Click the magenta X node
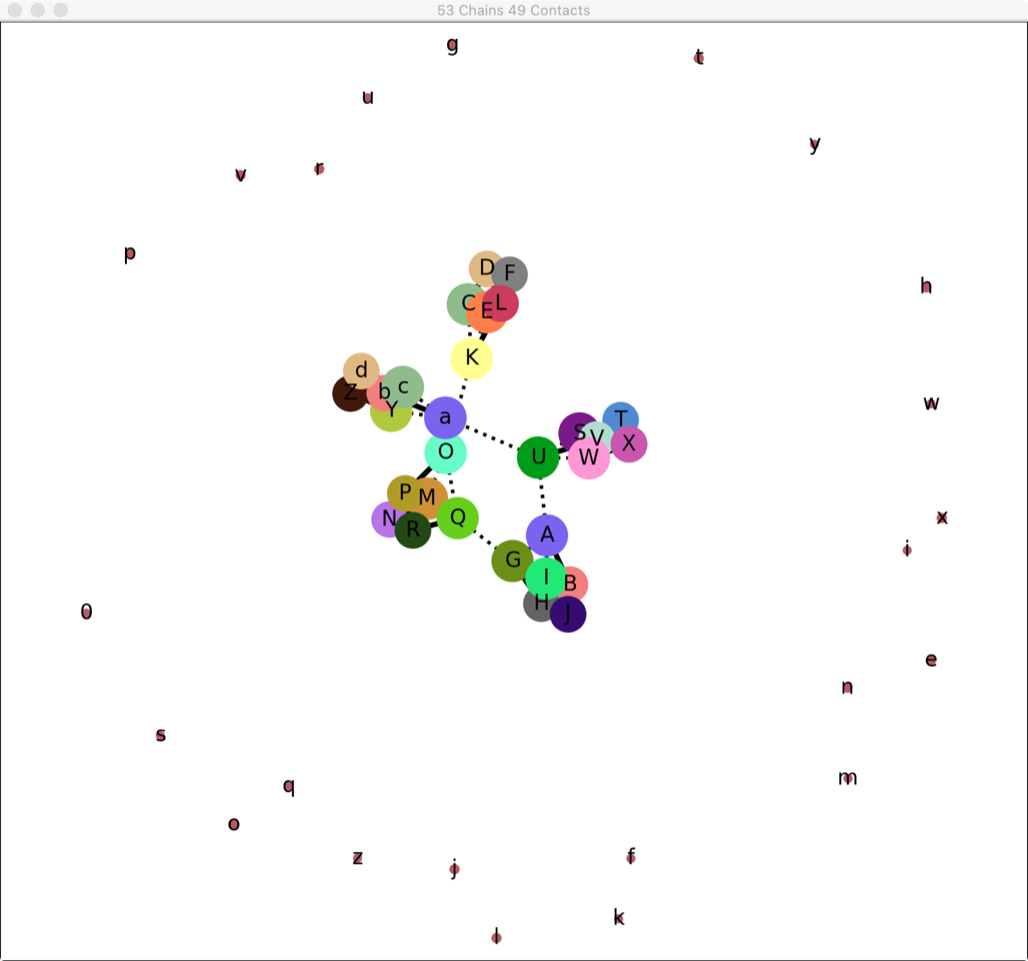Screen dimensions: 1028x961 coord(631,444)
